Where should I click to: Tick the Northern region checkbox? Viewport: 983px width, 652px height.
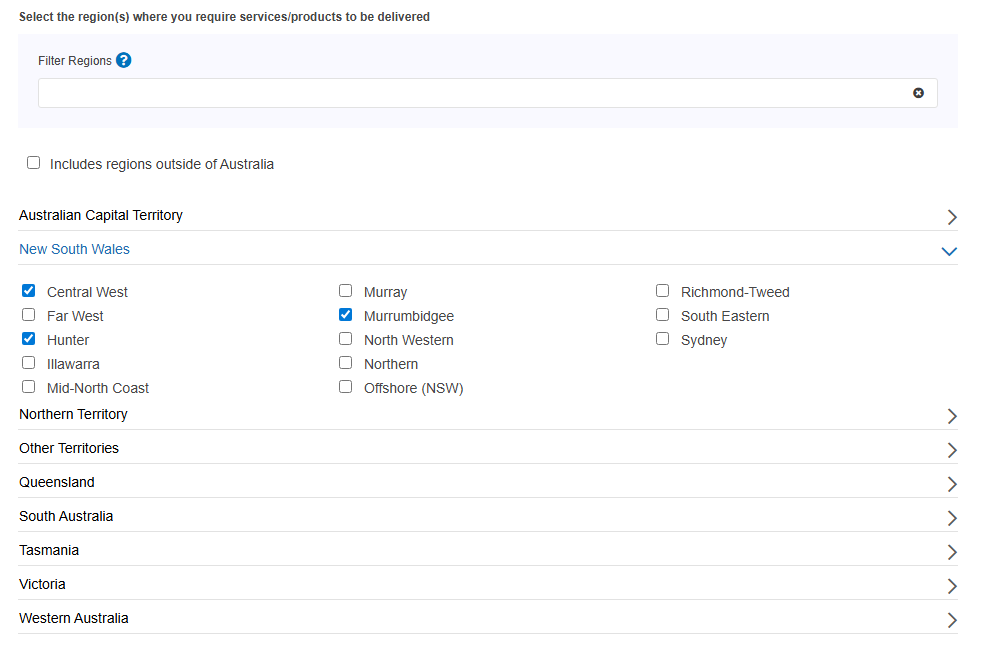[345, 363]
